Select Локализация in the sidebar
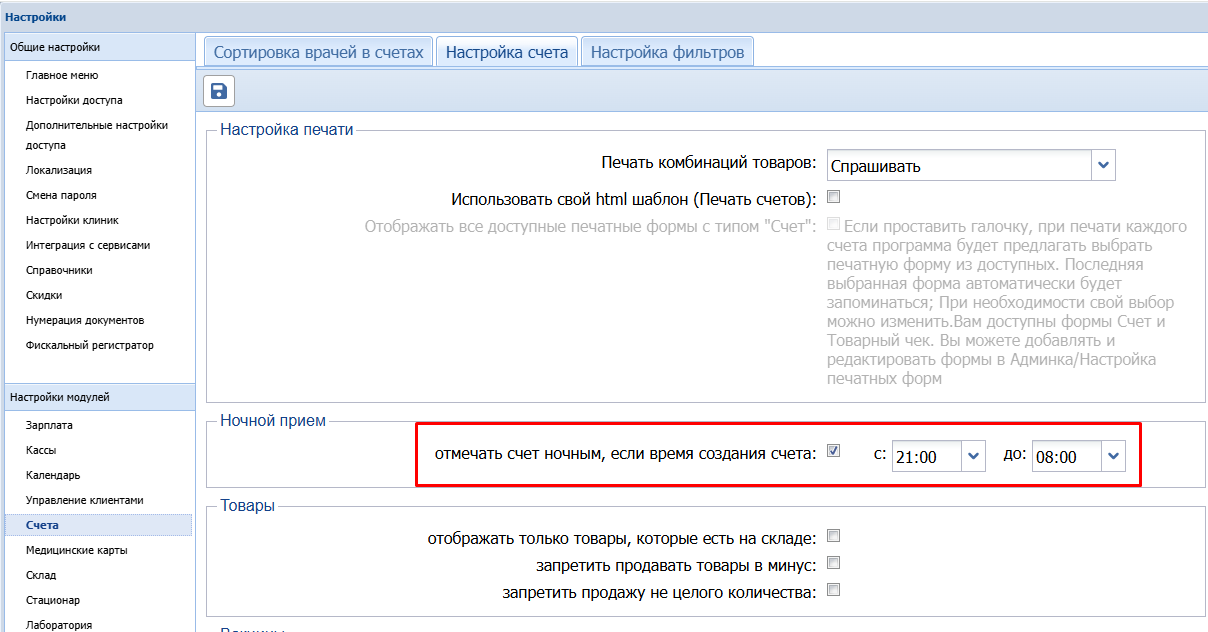The width and height of the screenshot is (1208, 632). click(x=59, y=170)
